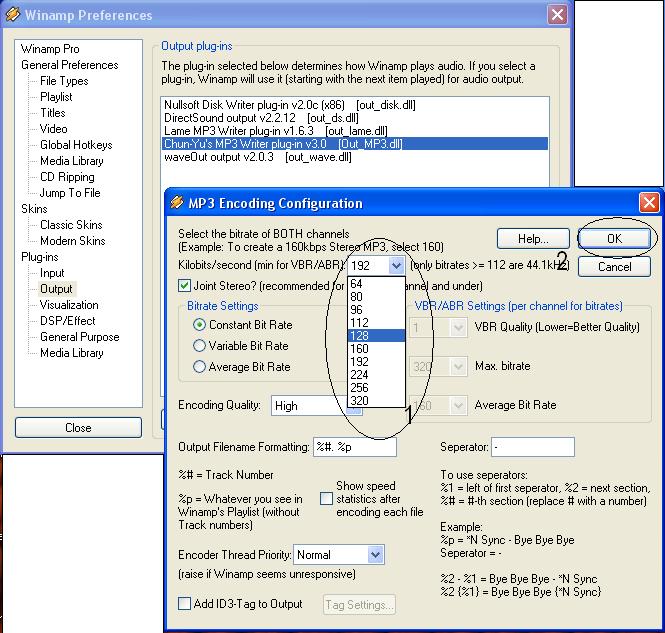Click the Cancel button

pos(614,267)
